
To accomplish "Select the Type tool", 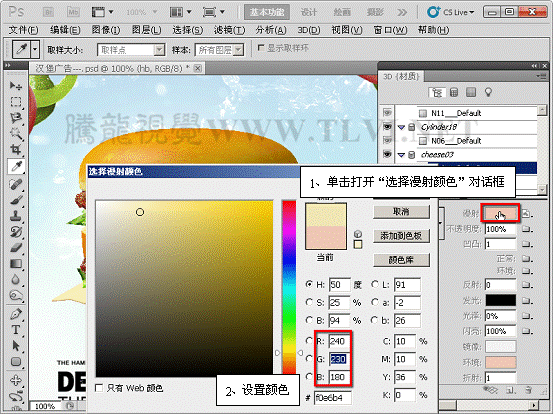I will click(16, 330).
